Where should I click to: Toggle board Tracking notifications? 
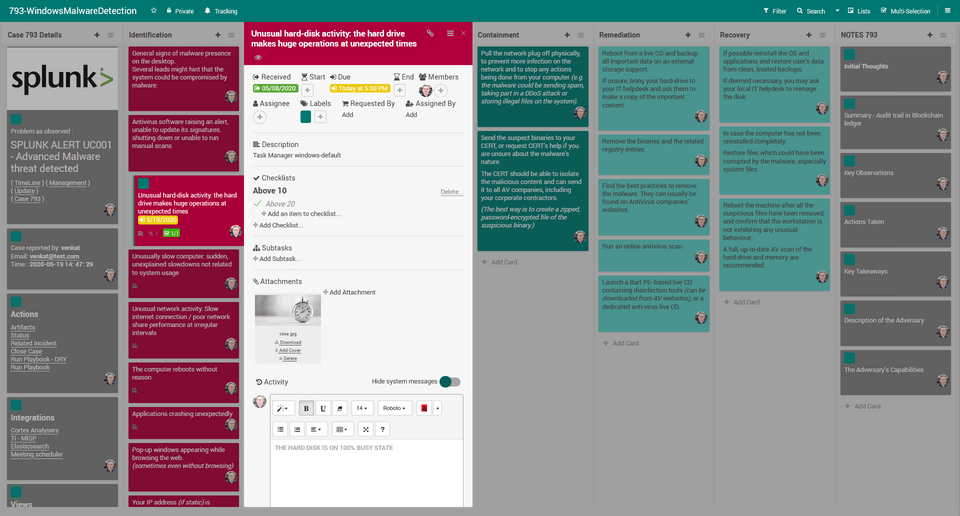click(x=220, y=11)
